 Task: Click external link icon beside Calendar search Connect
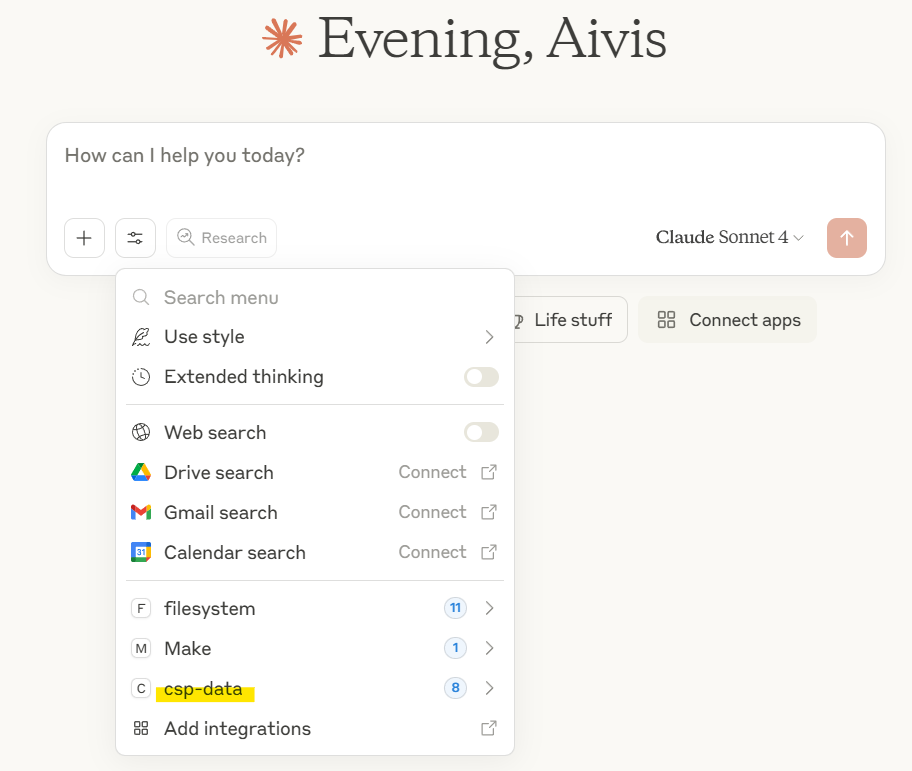coord(489,552)
